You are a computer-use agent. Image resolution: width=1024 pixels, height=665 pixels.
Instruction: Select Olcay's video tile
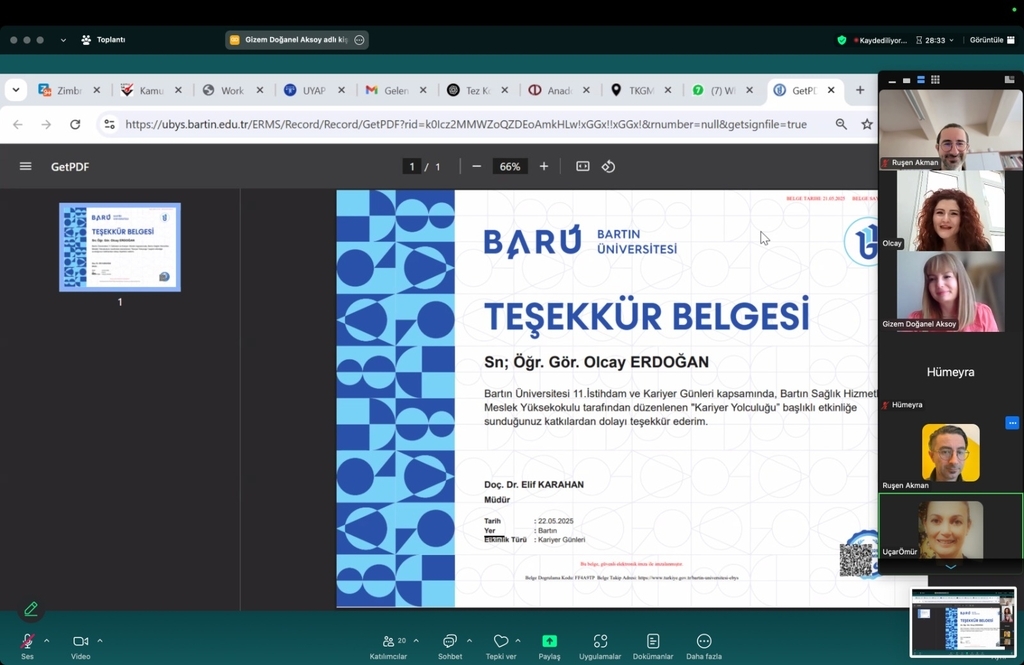coord(951,210)
